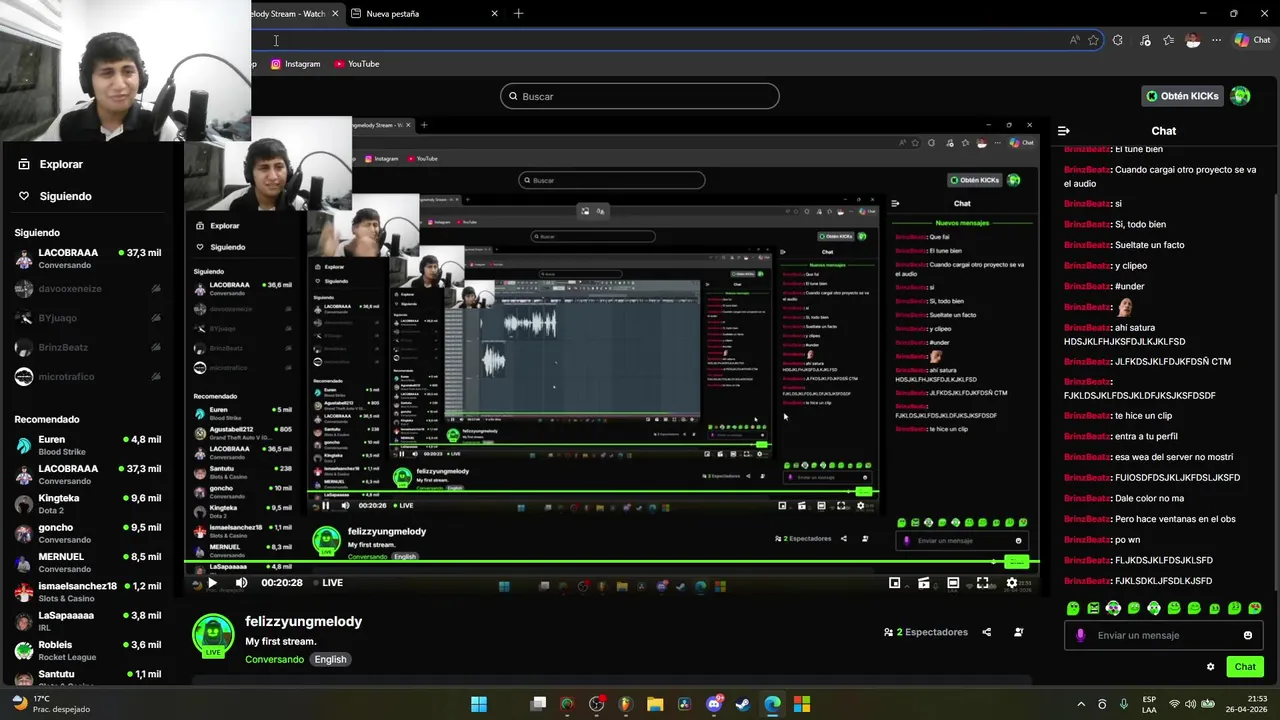Share the stream via share icon
Screen dimensions: 1280x720
[x=987, y=632]
